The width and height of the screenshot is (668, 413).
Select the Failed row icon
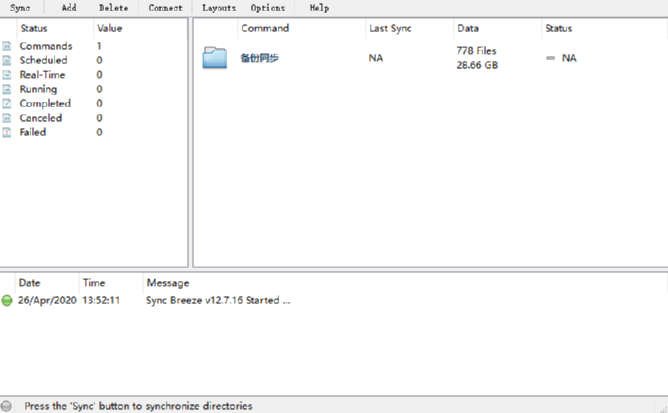point(7,133)
